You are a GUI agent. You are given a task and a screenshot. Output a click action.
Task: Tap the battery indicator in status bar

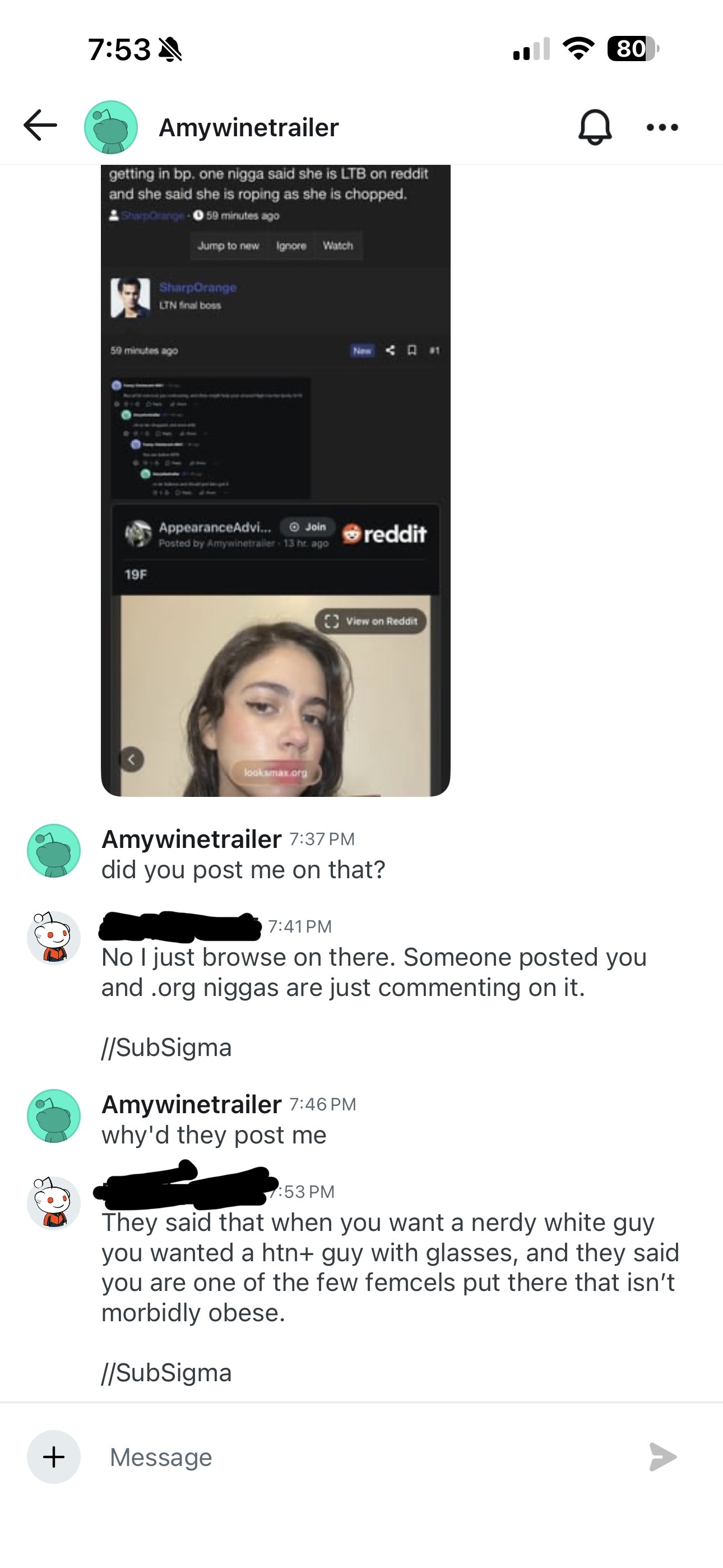tap(632, 49)
